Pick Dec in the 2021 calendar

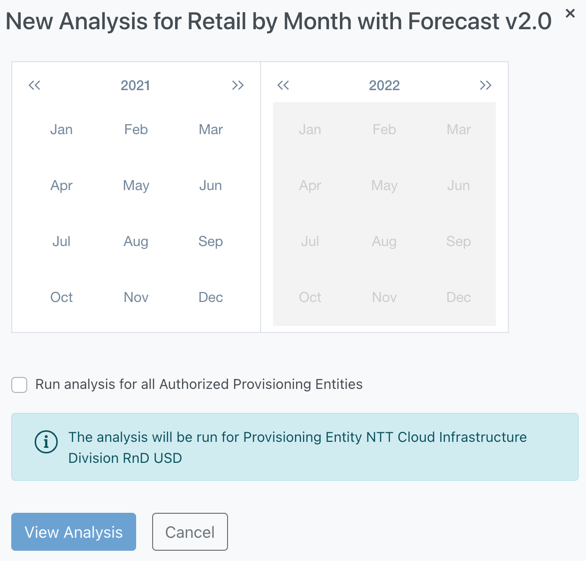pyautogui.click(x=210, y=297)
